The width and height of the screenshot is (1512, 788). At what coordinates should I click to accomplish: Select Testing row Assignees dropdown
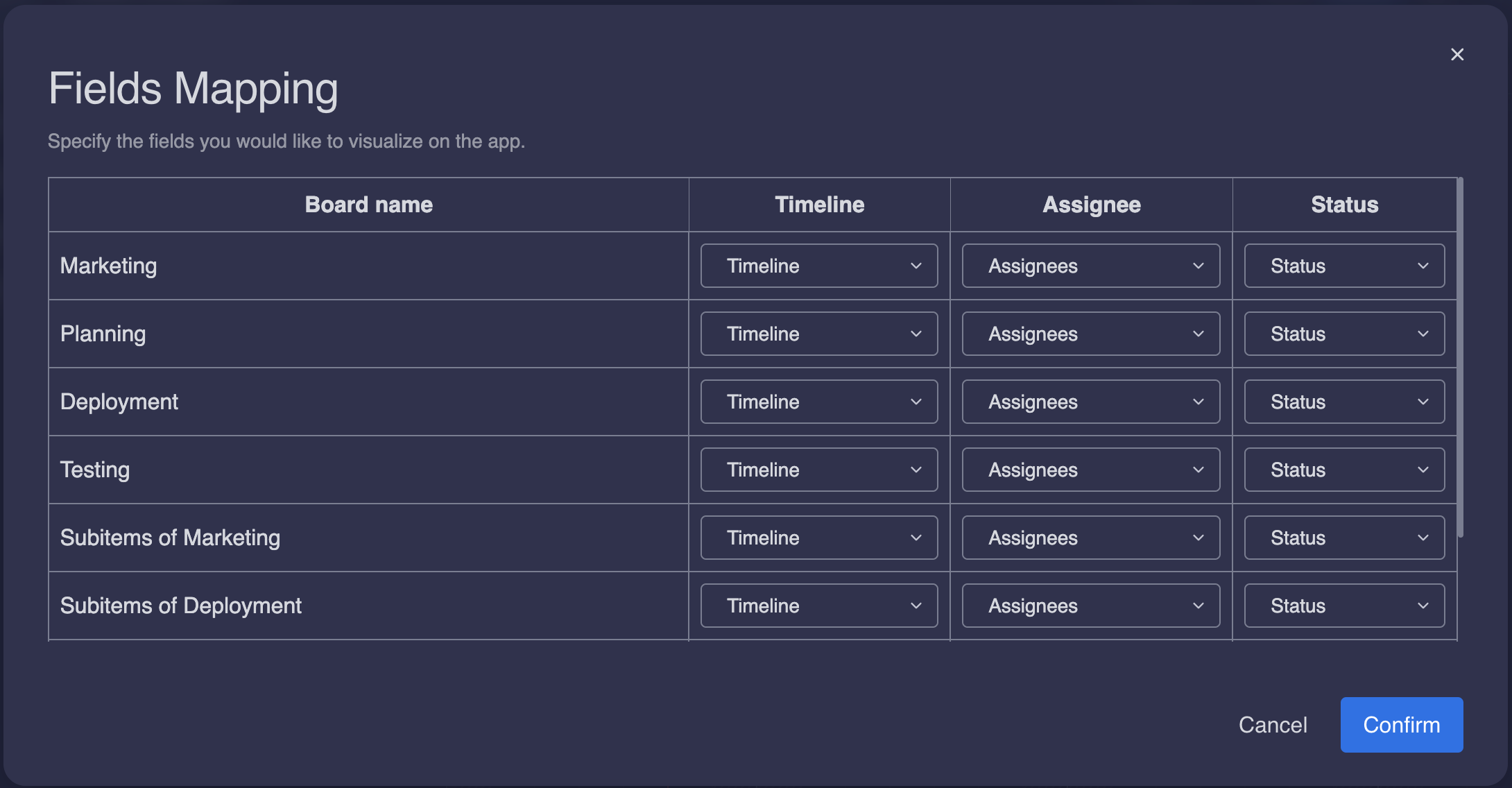1090,470
